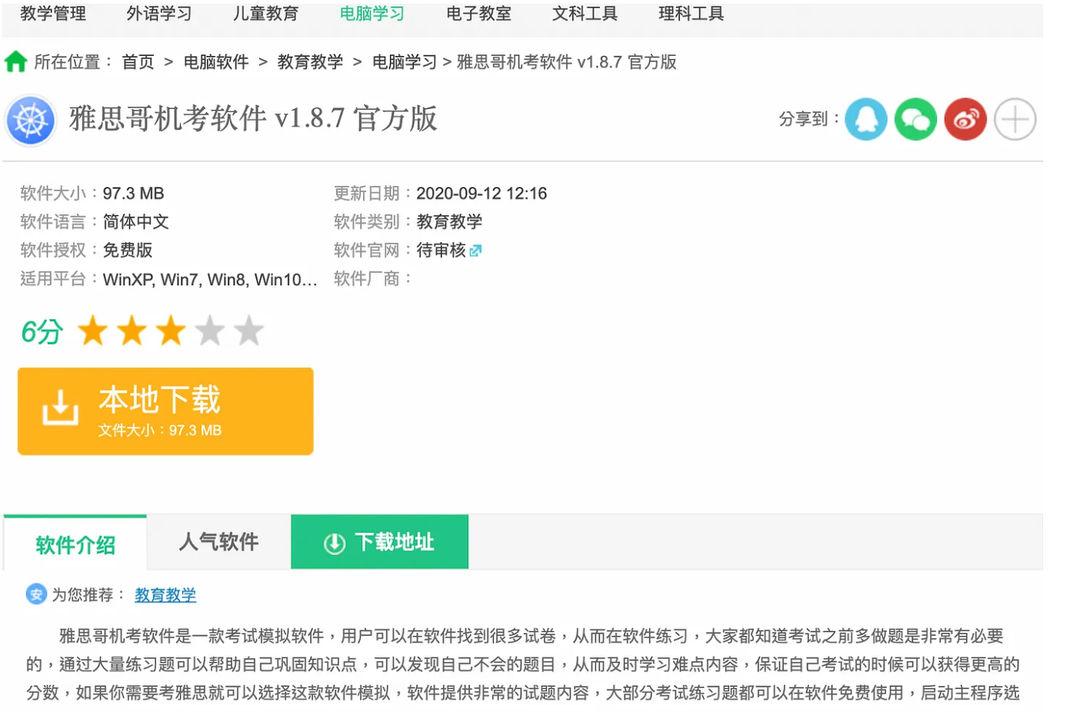Click software size value 97.3 MB
The image size is (1080, 715).
coord(134,194)
